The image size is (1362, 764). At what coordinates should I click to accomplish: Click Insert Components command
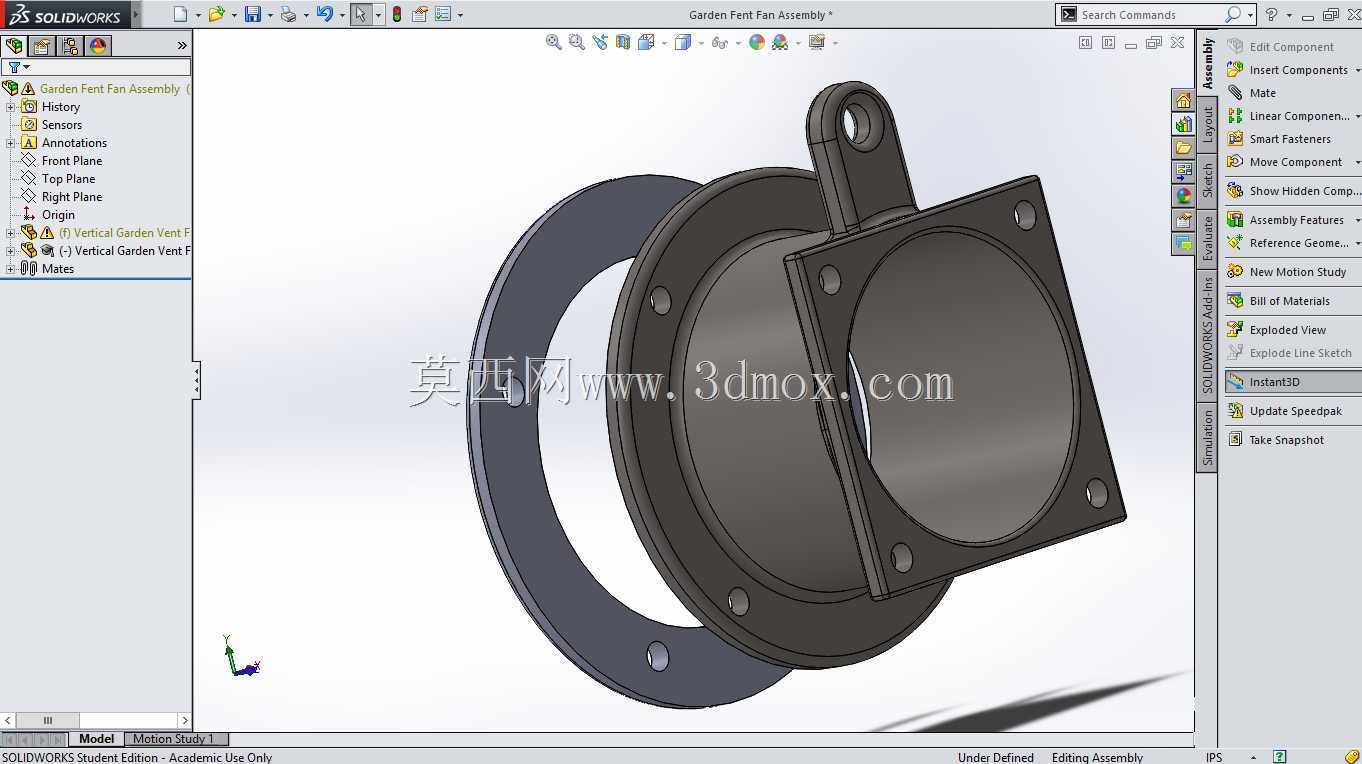pyautogui.click(x=1288, y=70)
